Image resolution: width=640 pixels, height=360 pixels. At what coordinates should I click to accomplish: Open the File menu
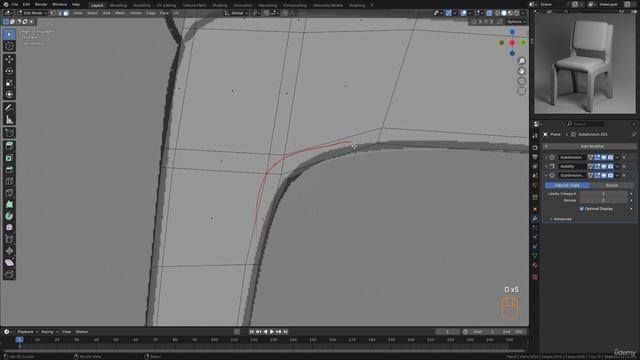(15, 4)
